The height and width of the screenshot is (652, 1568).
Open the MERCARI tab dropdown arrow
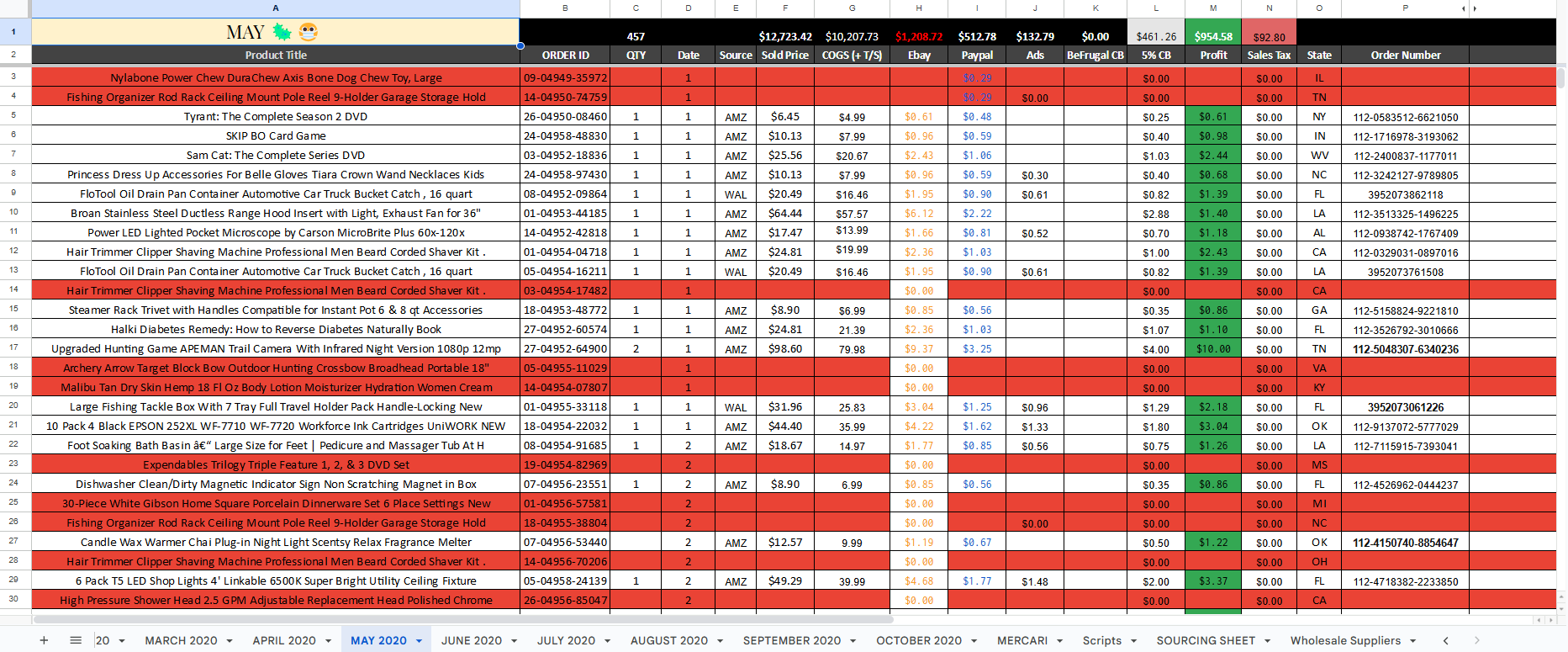(1059, 641)
